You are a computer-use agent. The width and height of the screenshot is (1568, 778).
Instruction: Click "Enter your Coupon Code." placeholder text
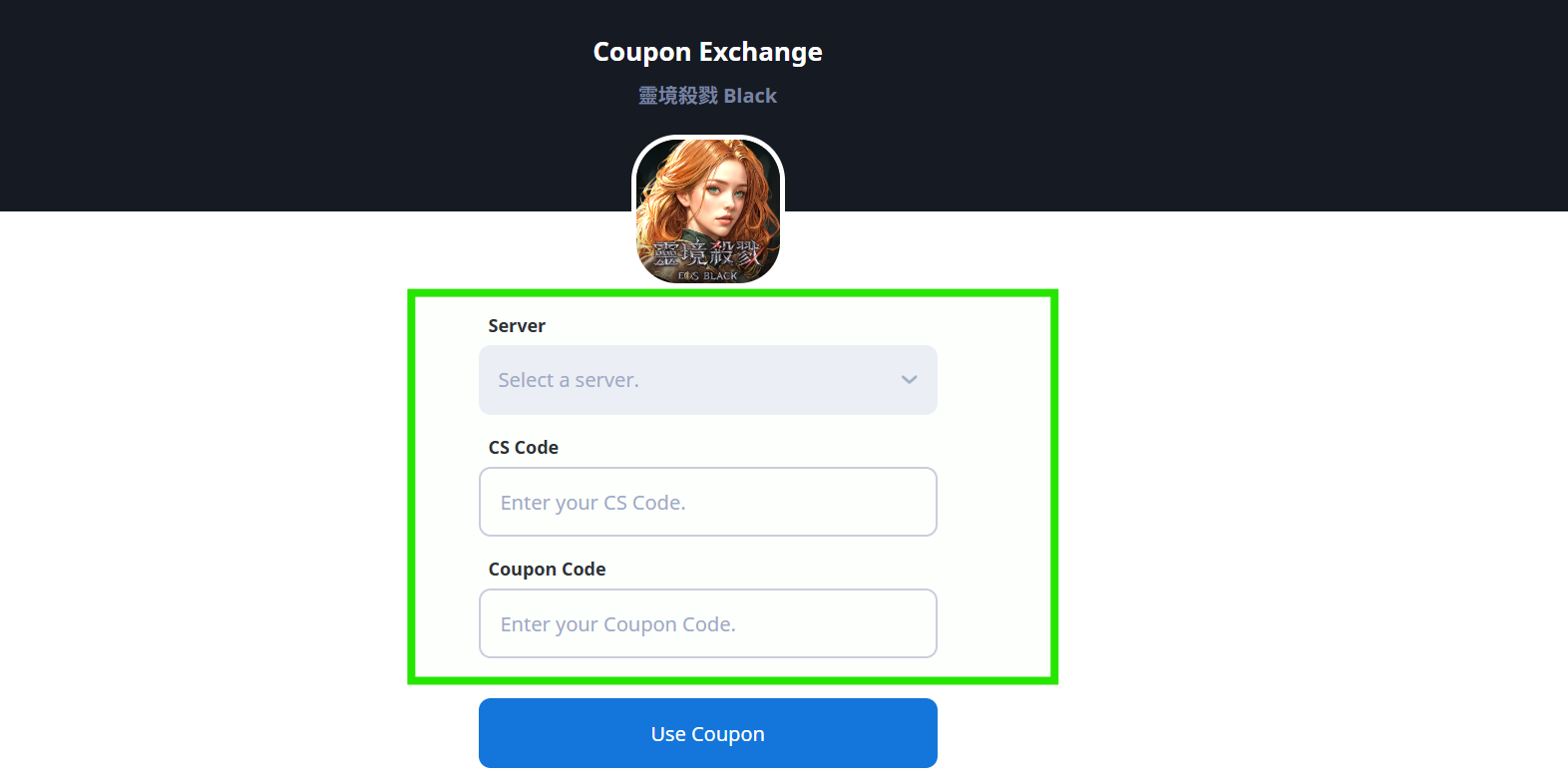pos(617,624)
